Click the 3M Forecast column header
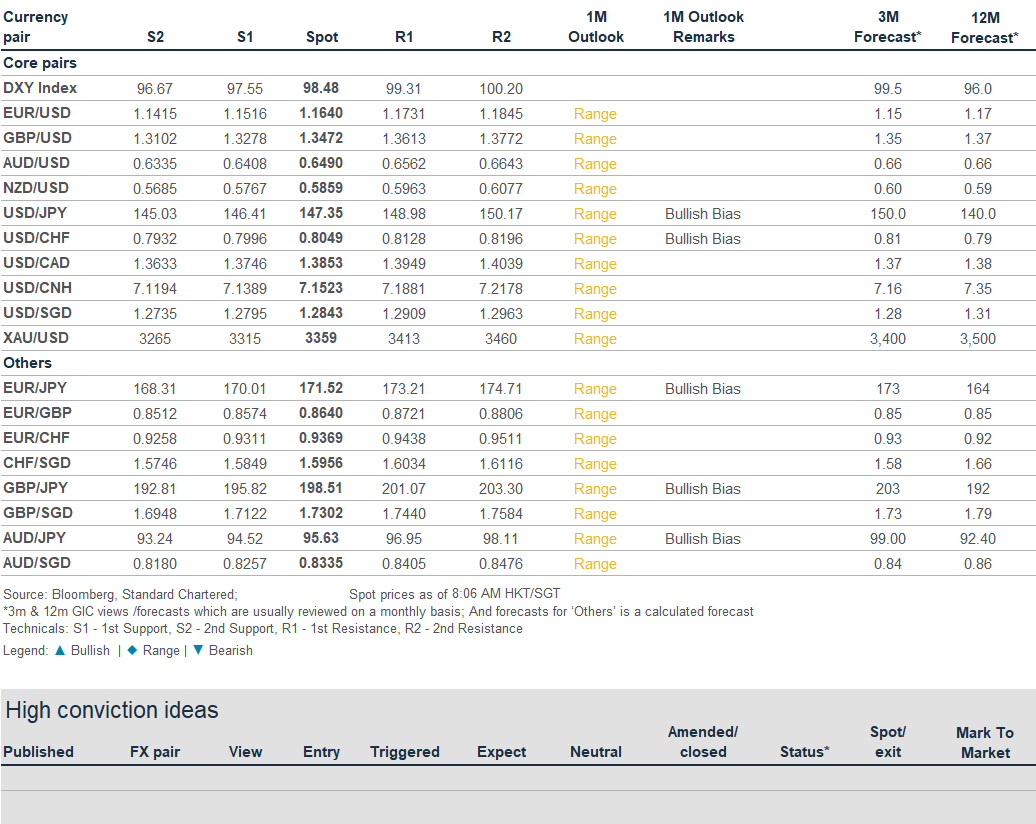Image resolution: width=1036 pixels, height=824 pixels. pos(887,27)
